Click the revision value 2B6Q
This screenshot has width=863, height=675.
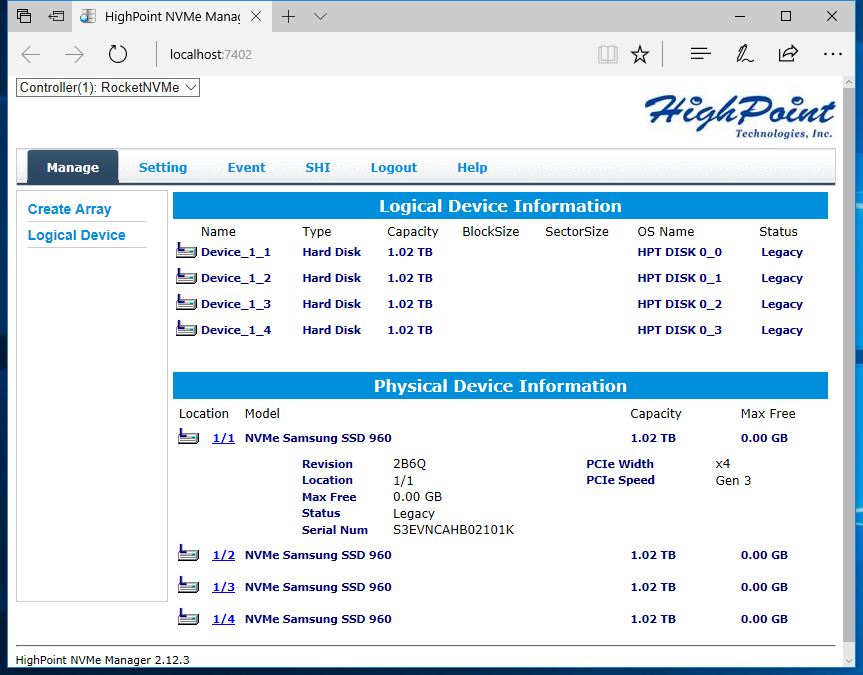409,464
